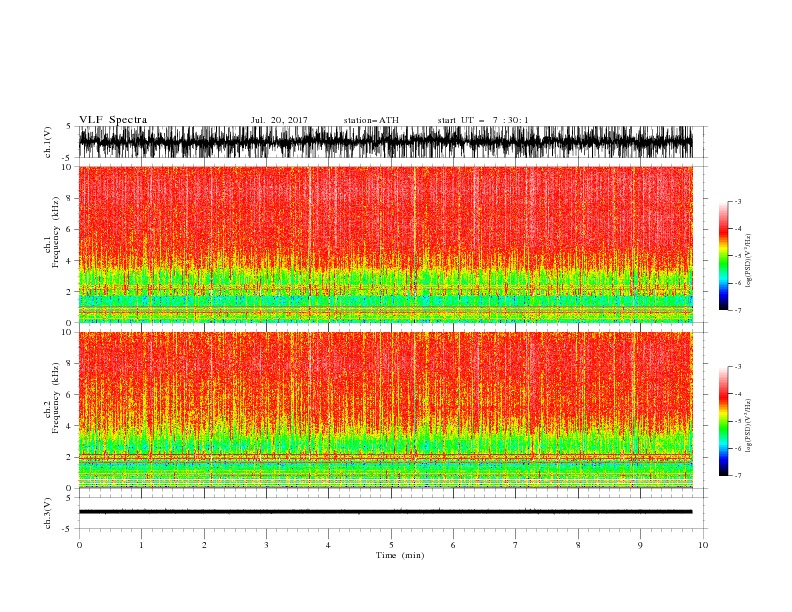Click the time axis tick label "1"
792x612 pixels.
(141, 545)
